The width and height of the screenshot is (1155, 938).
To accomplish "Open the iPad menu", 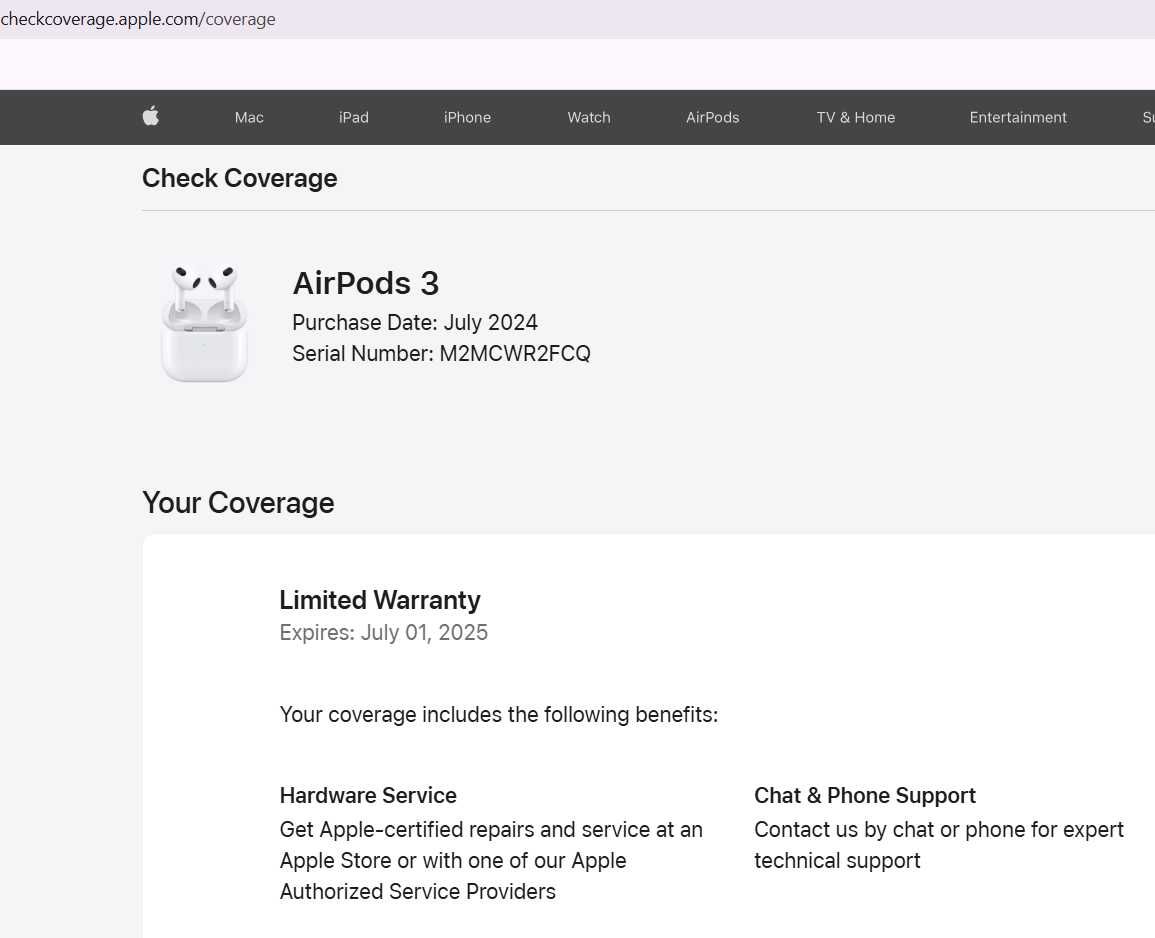I will (354, 117).
